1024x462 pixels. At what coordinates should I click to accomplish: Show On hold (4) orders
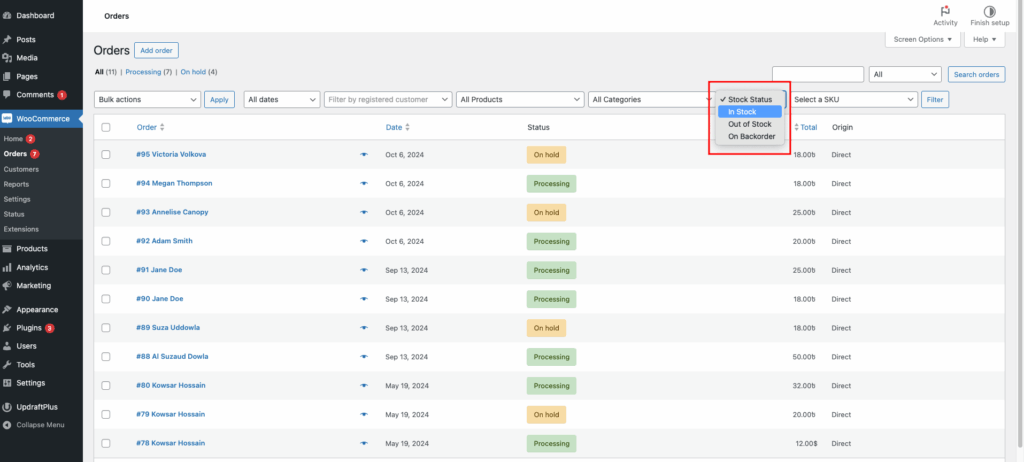coord(199,72)
